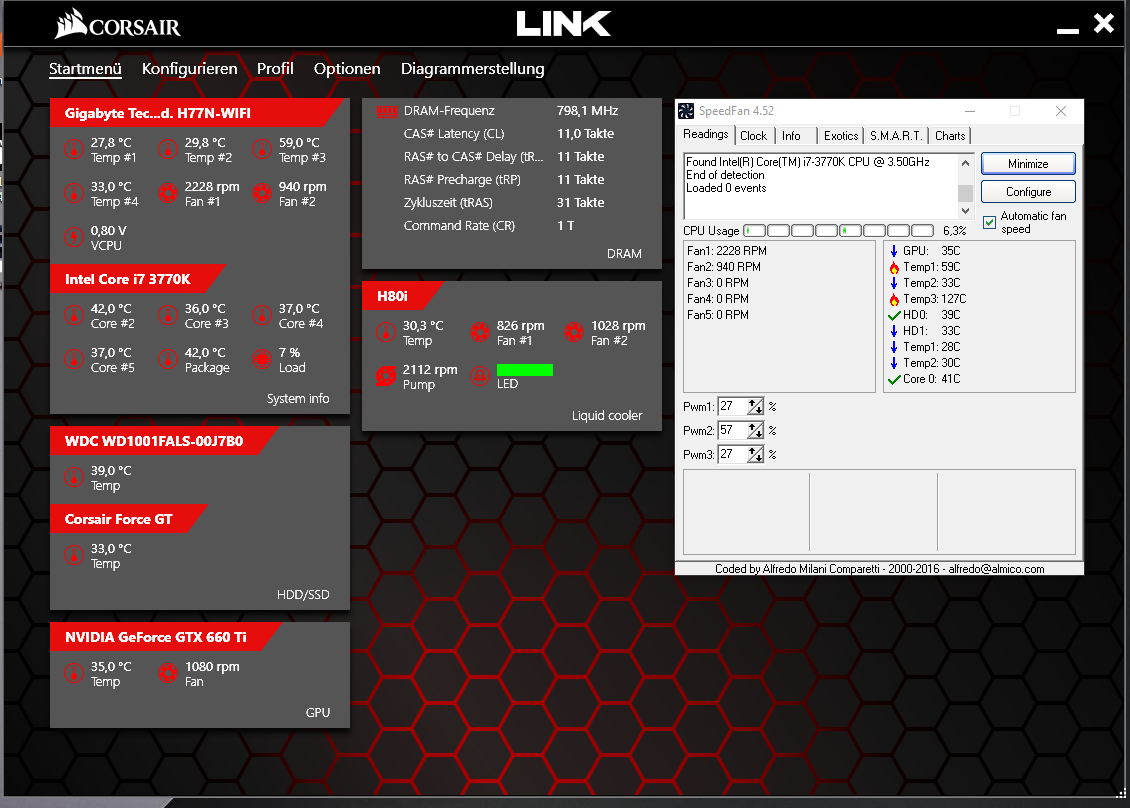The width and height of the screenshot is (1130, 808).
Task: Click the Pwm3 value field
Action: (x=732, y=454)
